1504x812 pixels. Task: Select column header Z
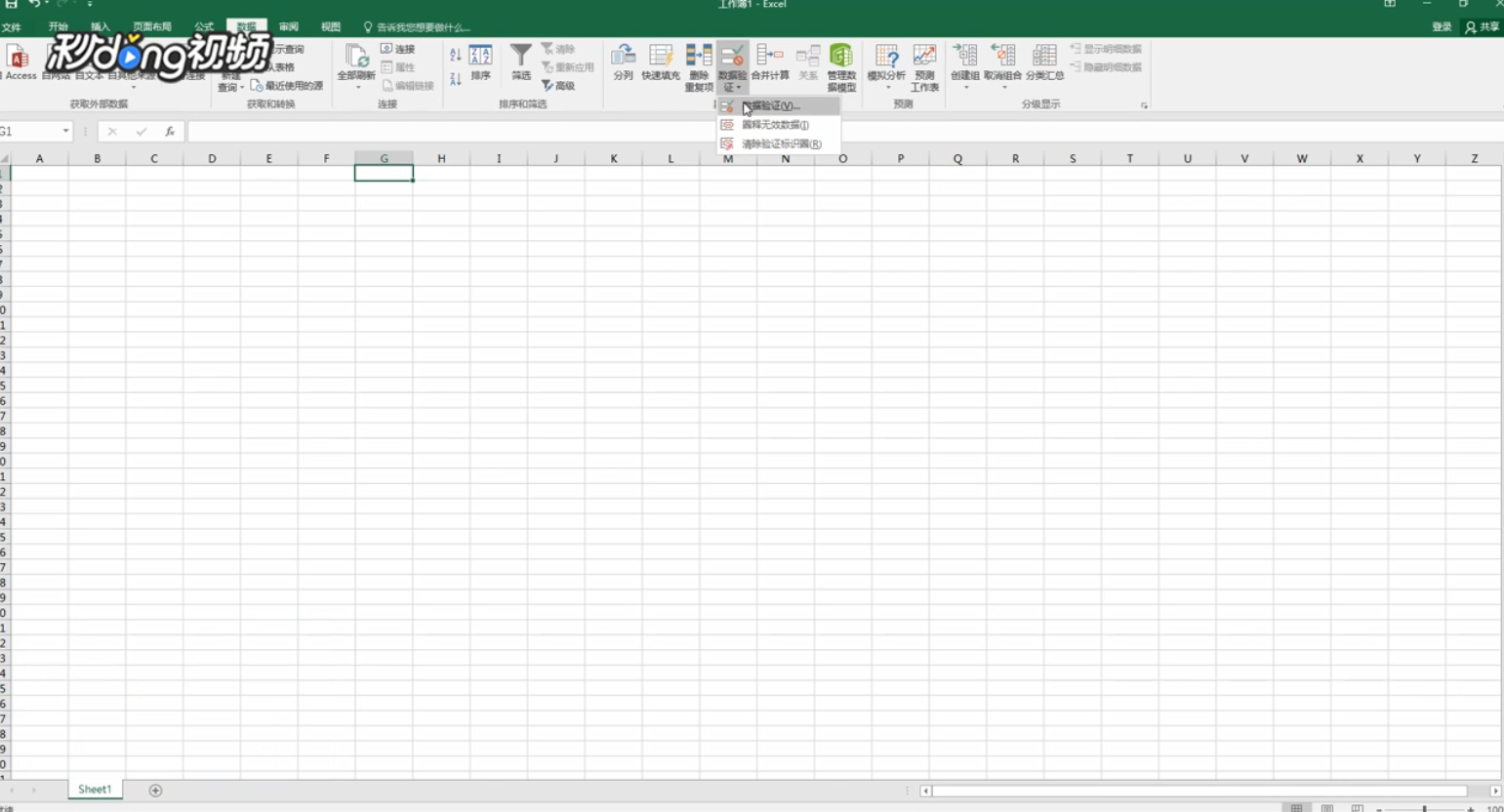(x=1474, y=158)
